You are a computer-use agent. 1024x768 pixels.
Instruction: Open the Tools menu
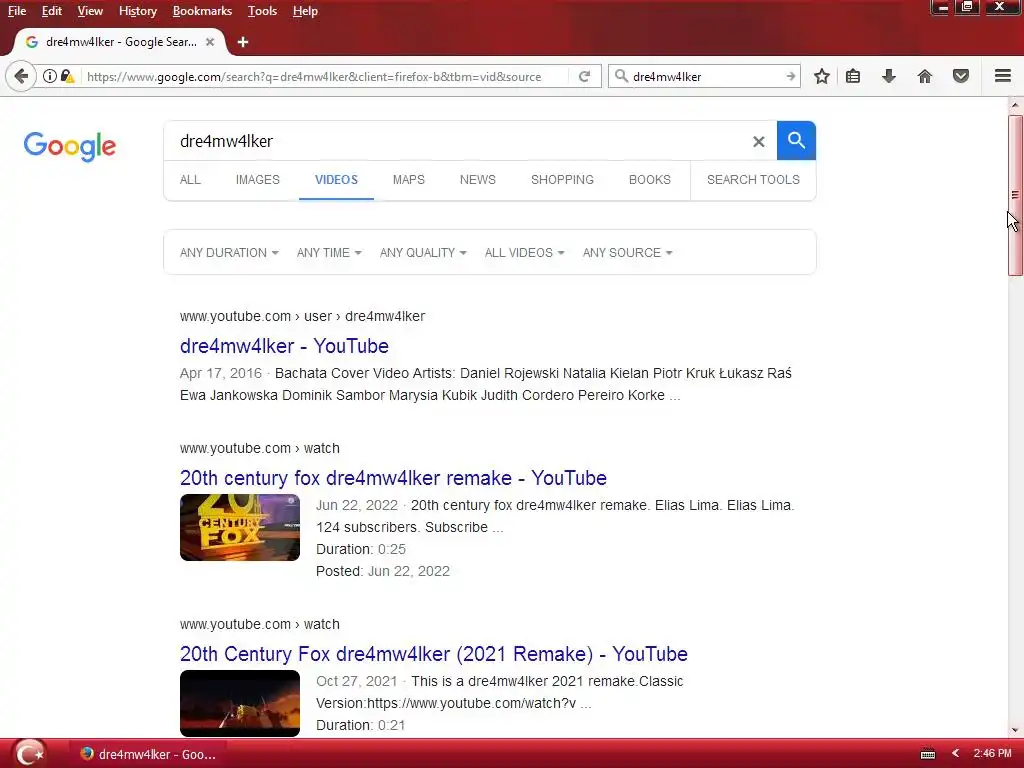[262, 11]
